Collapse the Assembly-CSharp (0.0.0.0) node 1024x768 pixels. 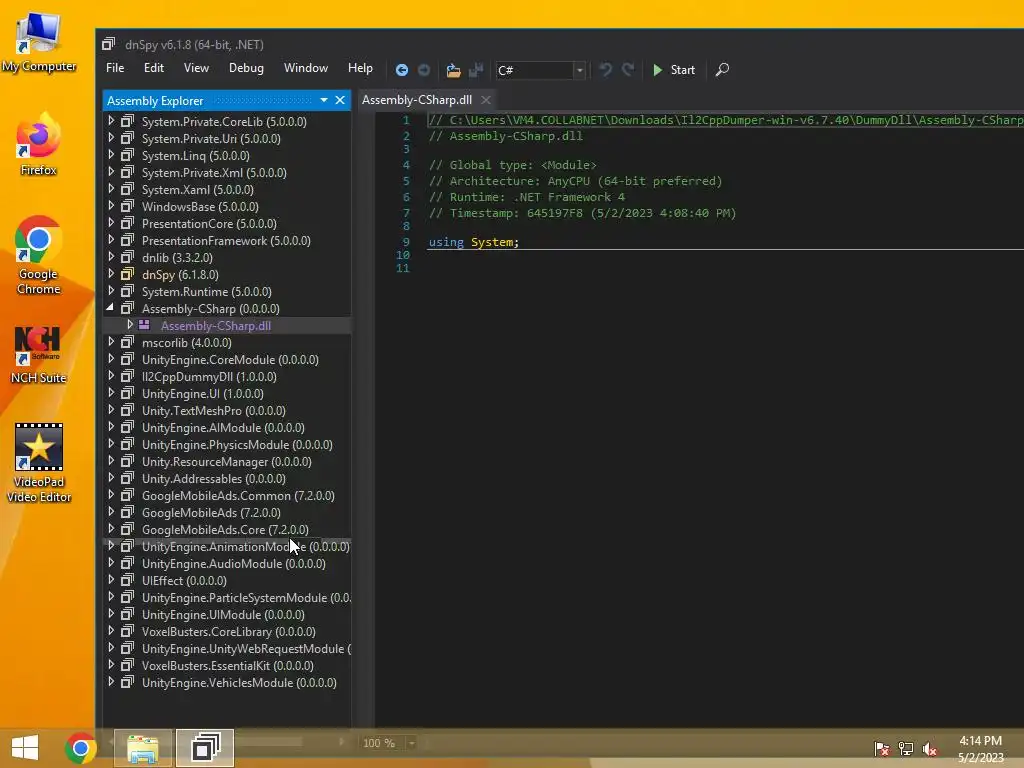[110, 308]
